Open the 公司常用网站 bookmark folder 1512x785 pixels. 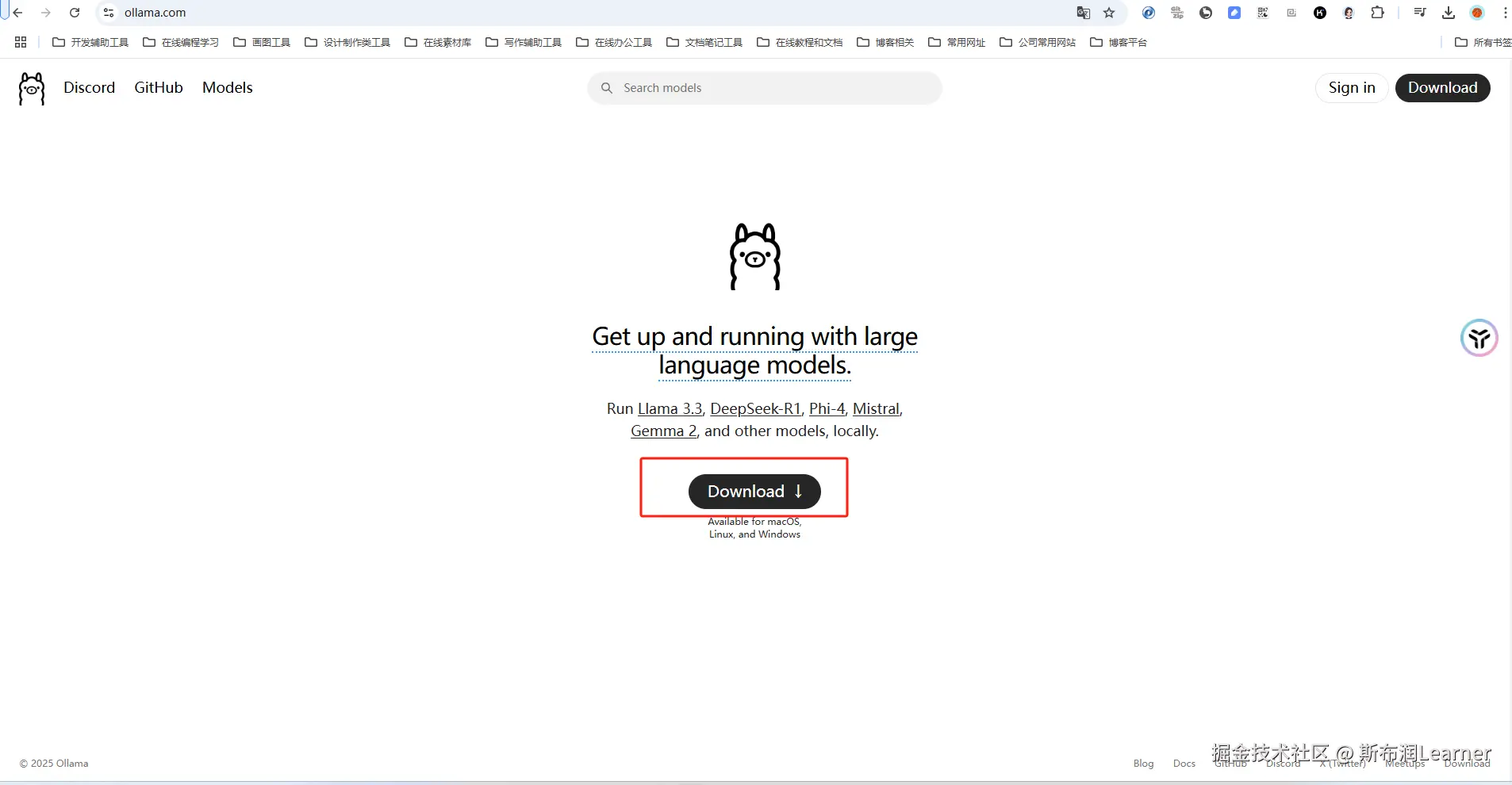click(1038, 42)
